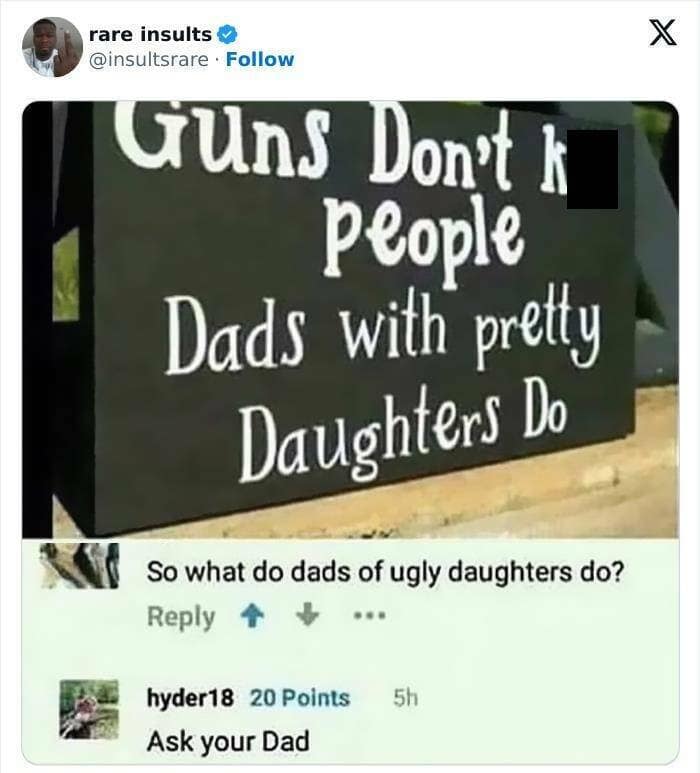Reply to the ugly daughters comment

coord(181,617)
